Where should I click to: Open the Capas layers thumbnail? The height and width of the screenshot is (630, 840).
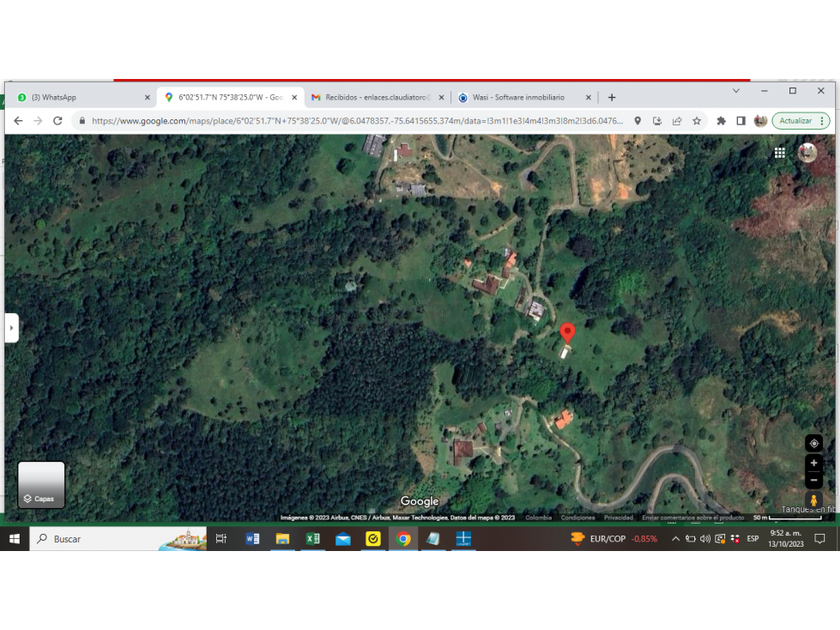(41, 485)
